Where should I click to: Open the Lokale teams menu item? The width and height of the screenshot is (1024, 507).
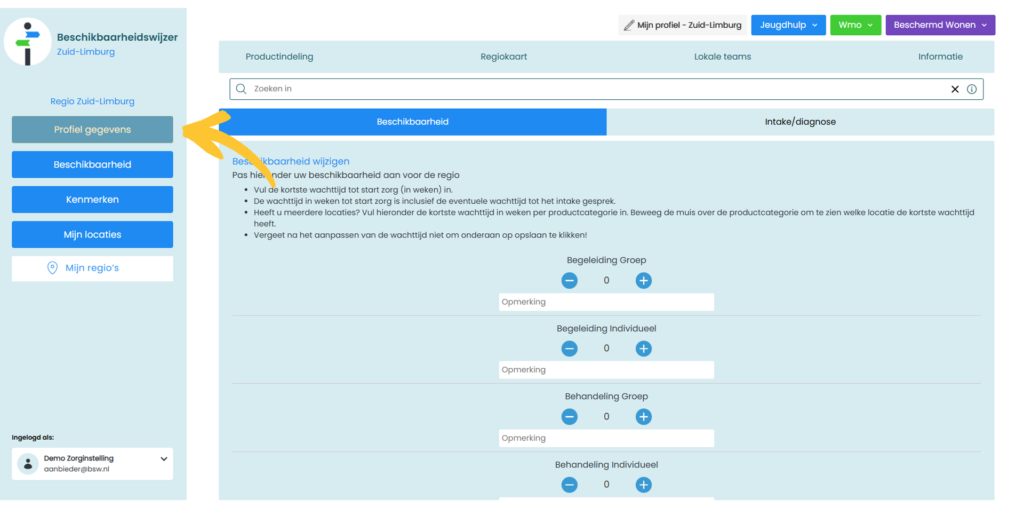(x=722, y=57)
